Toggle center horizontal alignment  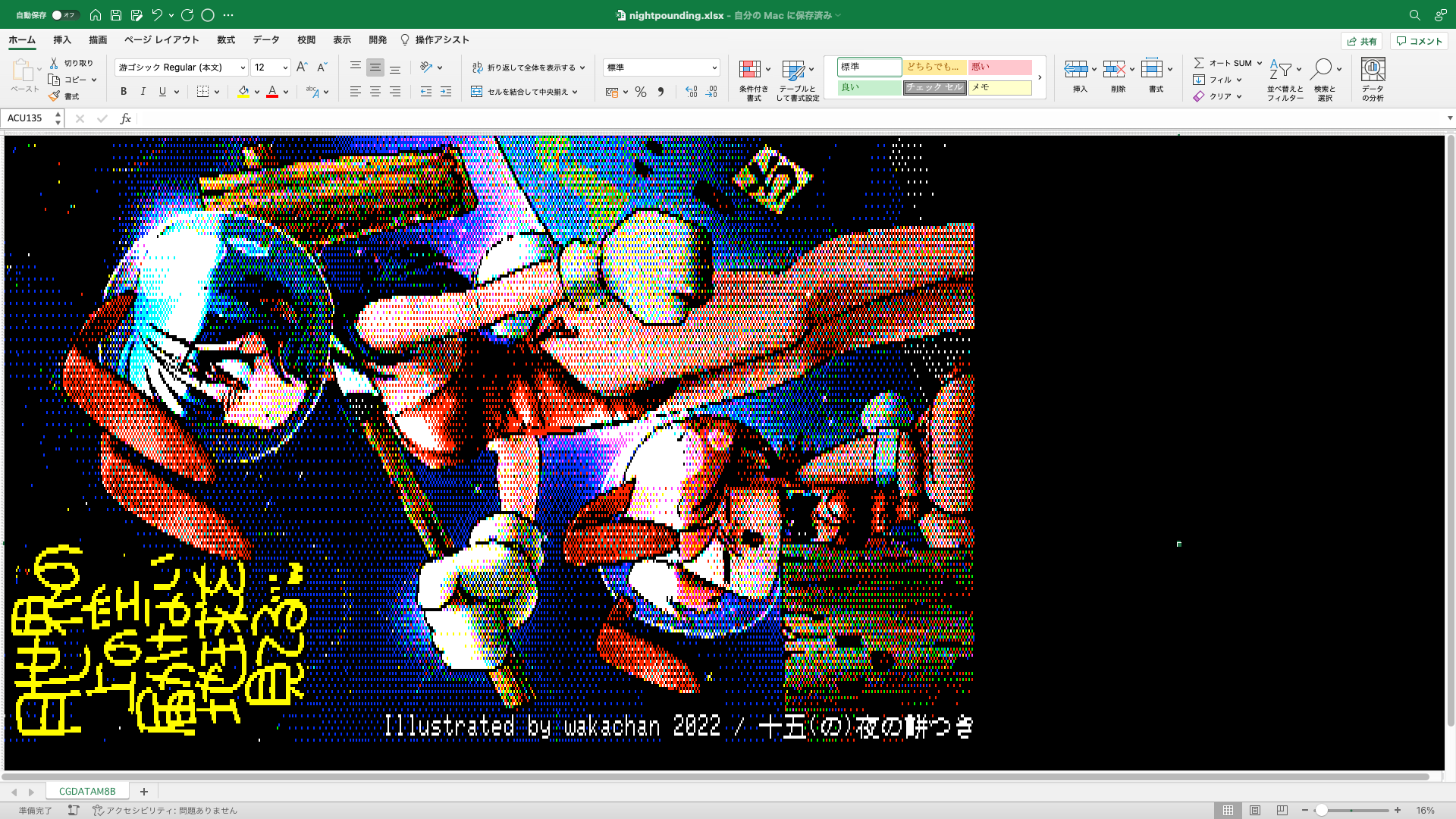[x=375, y=92]
